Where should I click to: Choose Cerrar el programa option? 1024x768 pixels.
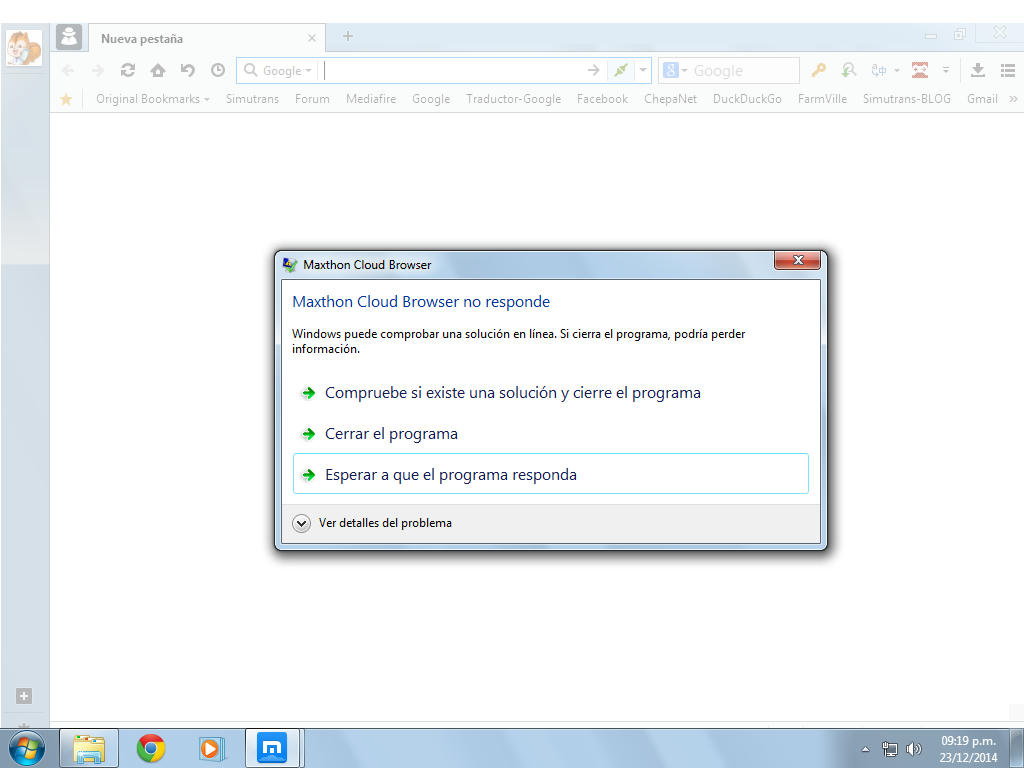click(551, 434)
